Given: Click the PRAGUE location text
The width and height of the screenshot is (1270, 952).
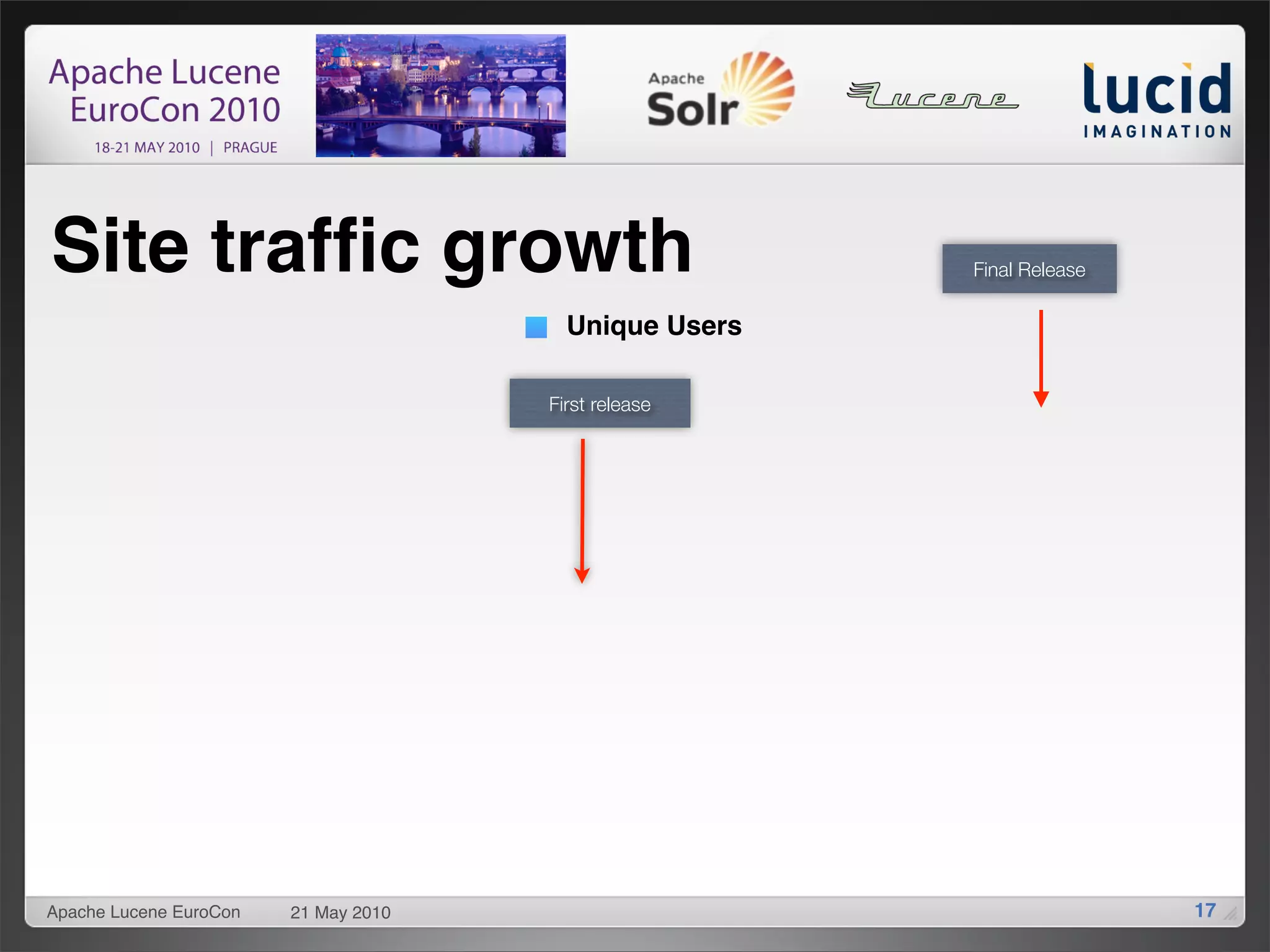Looking at the screenshot, I should coord(250,148).
